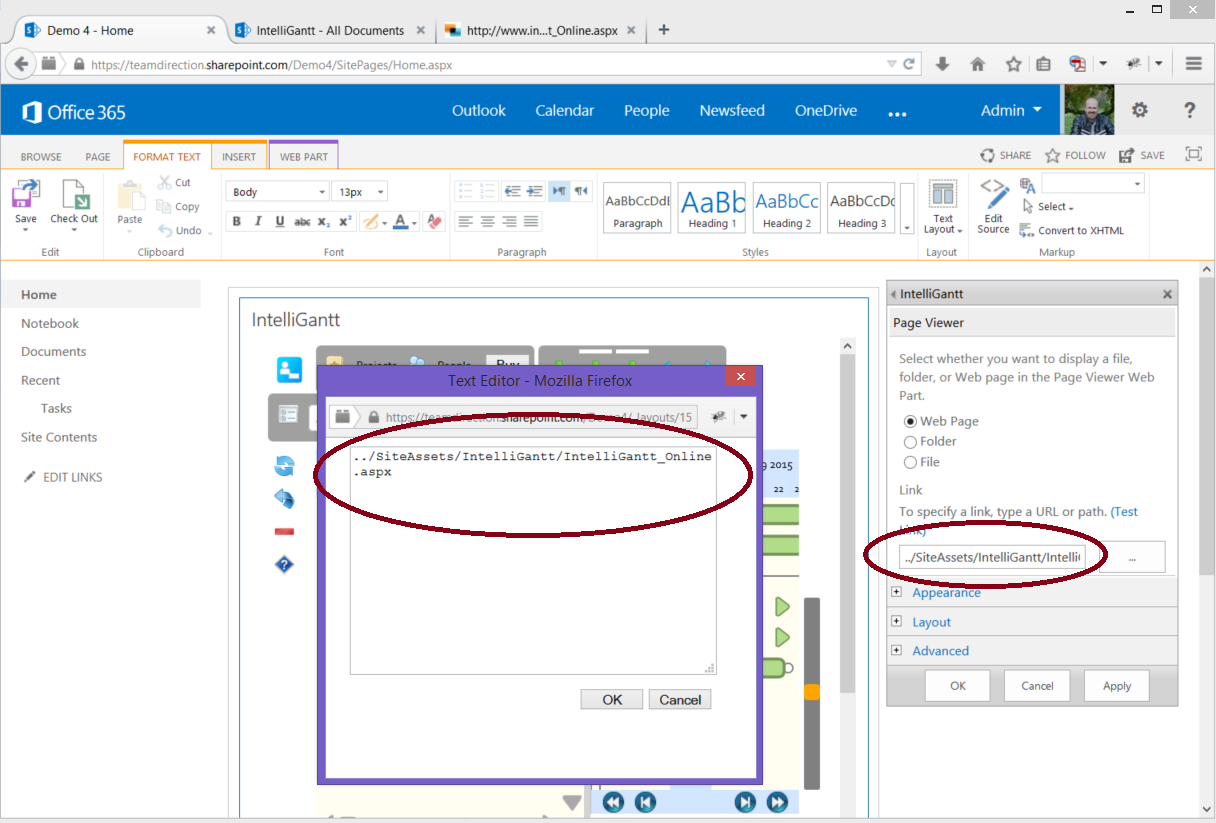
Task: Apply the Heading 1 style
Action: coord(711,208)
